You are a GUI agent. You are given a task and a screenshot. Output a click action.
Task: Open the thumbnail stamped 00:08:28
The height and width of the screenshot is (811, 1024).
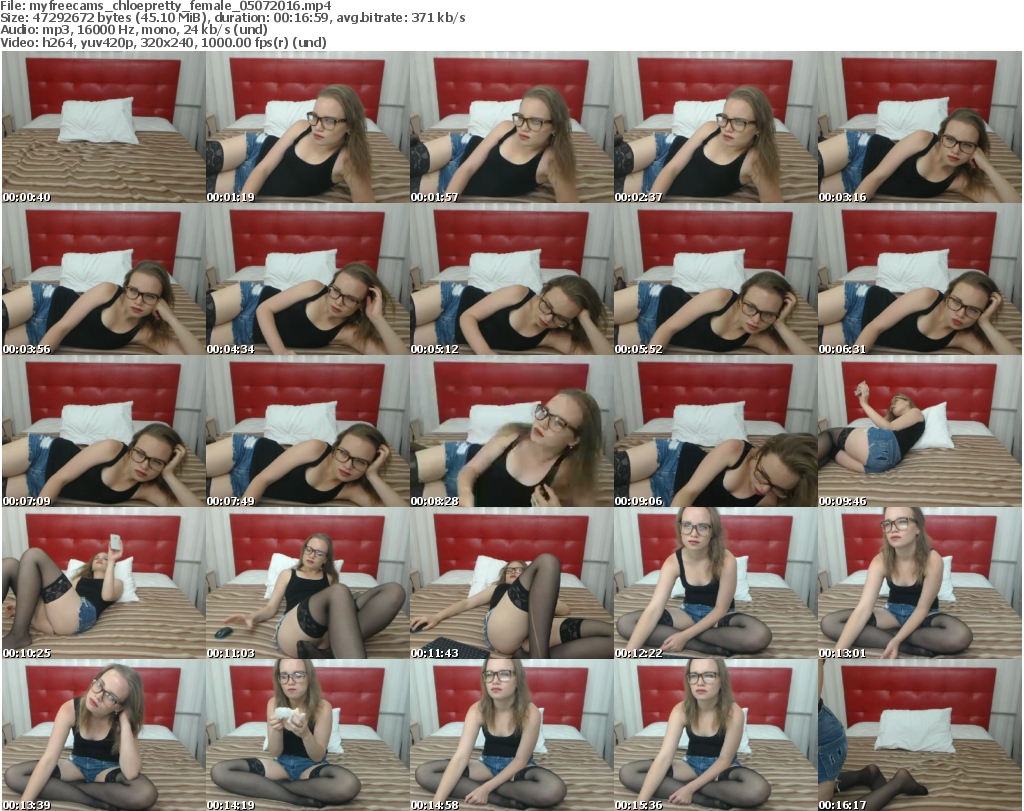pyautogui.click(x=511, y=432)
